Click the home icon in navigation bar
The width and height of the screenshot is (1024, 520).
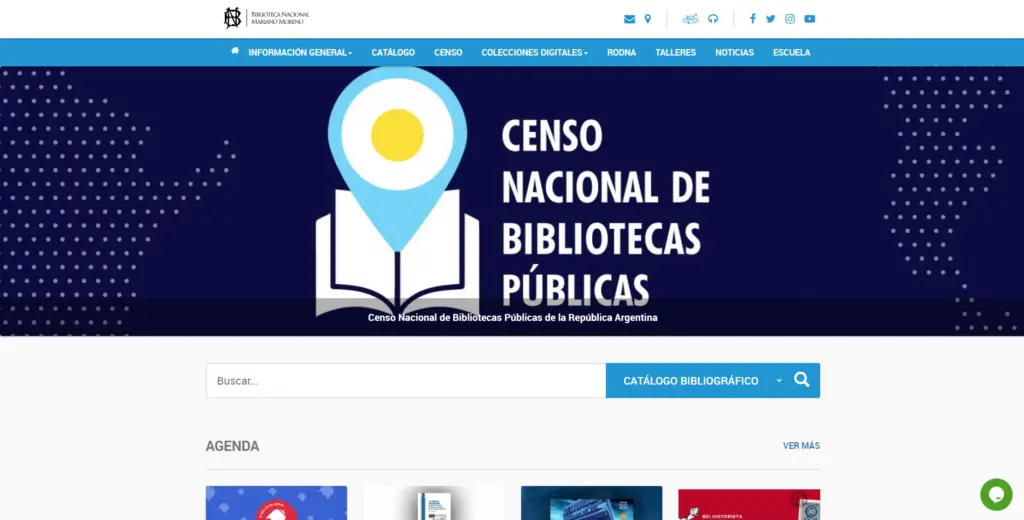coord(235,51)
